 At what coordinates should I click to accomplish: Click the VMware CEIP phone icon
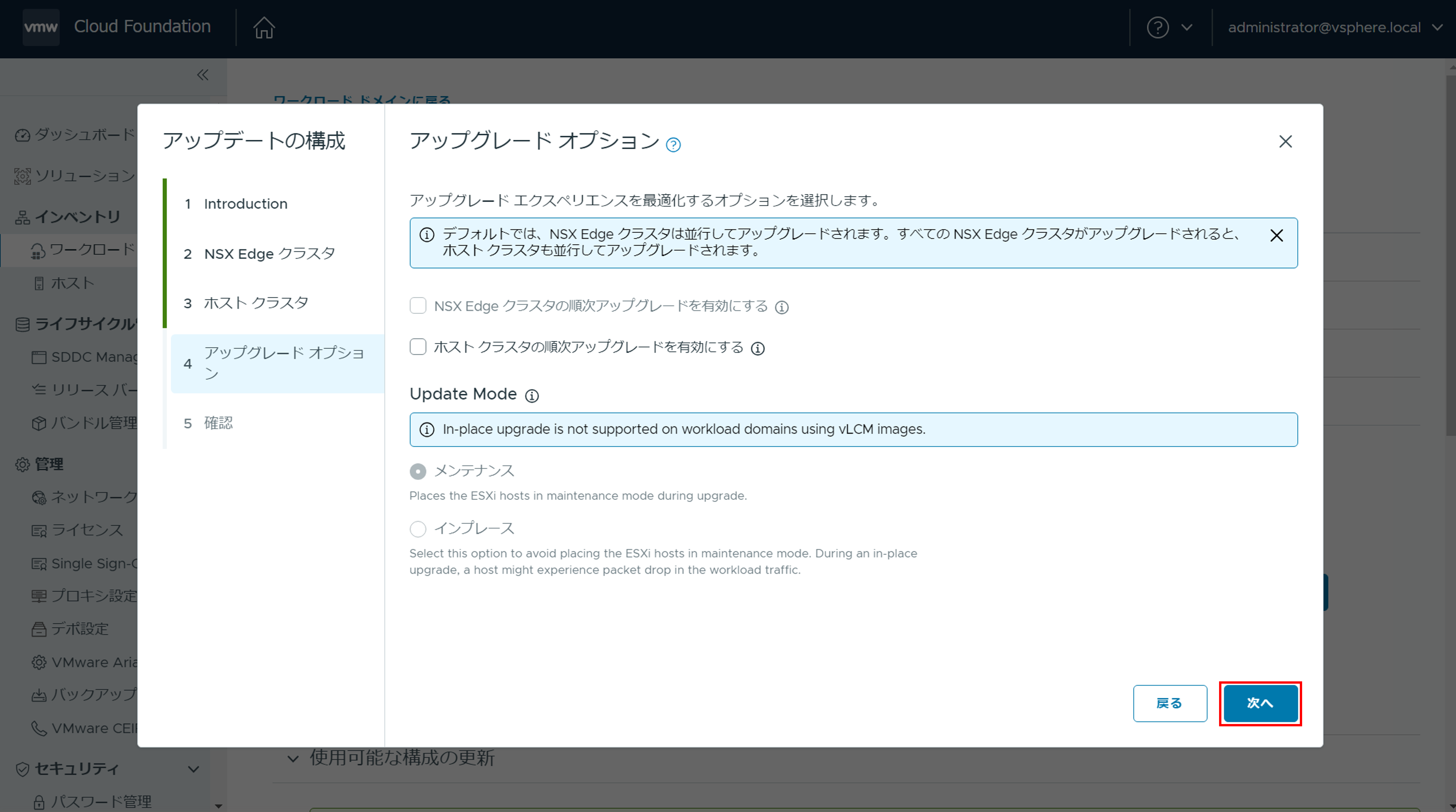click(39, 728)
